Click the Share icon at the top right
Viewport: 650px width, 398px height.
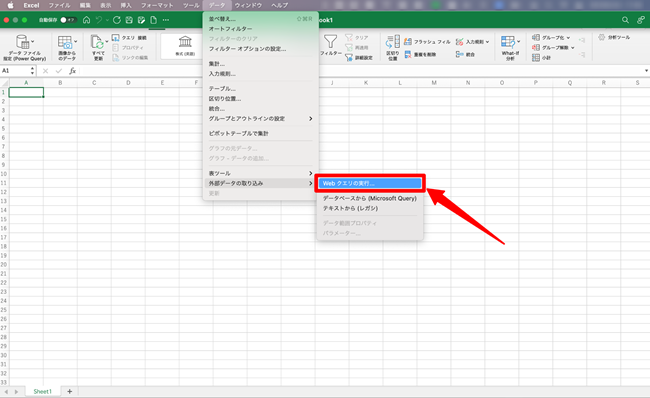coord(640,20)
